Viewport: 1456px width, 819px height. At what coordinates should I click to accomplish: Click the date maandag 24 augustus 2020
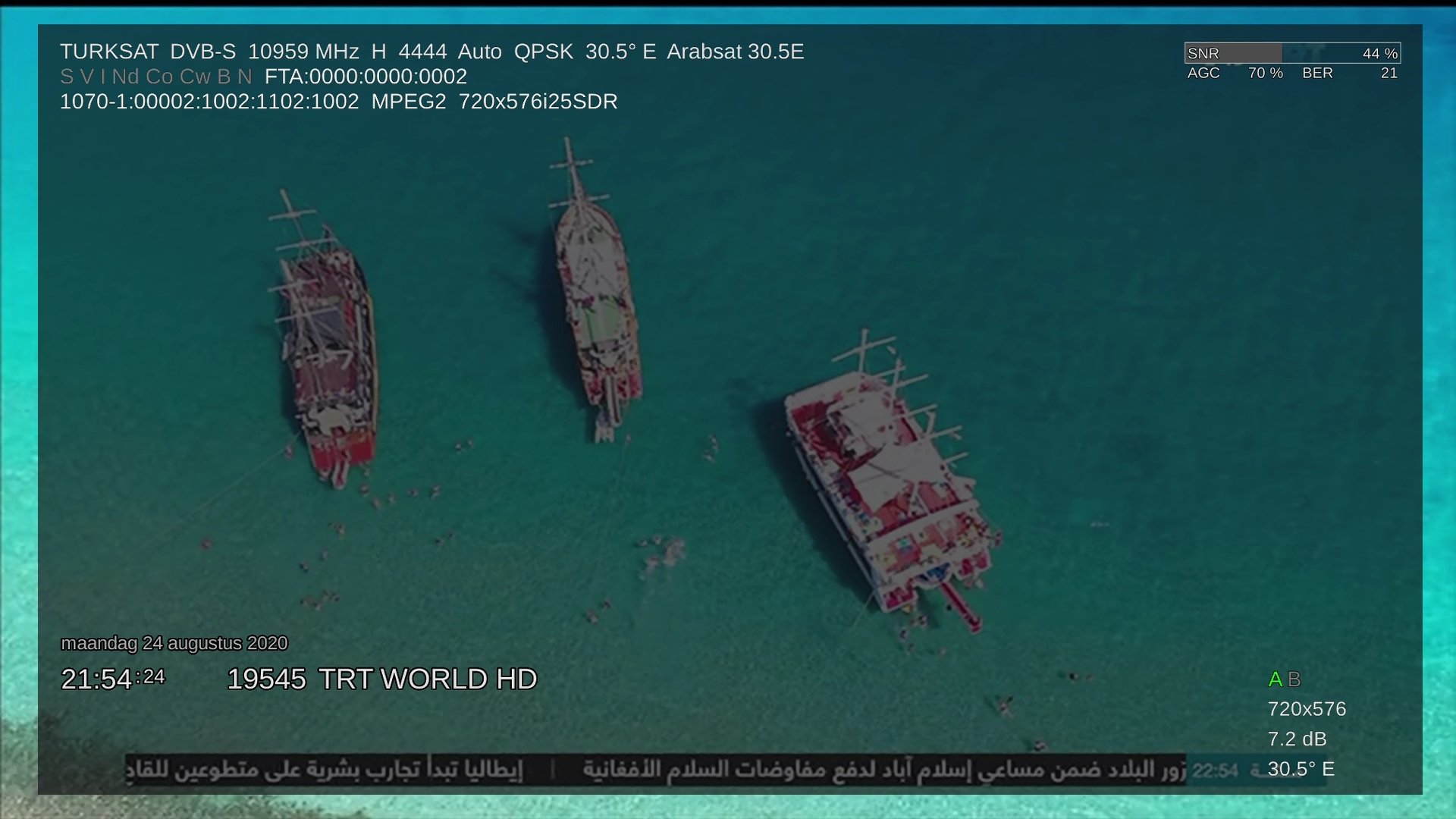click(x=174, y=643)
